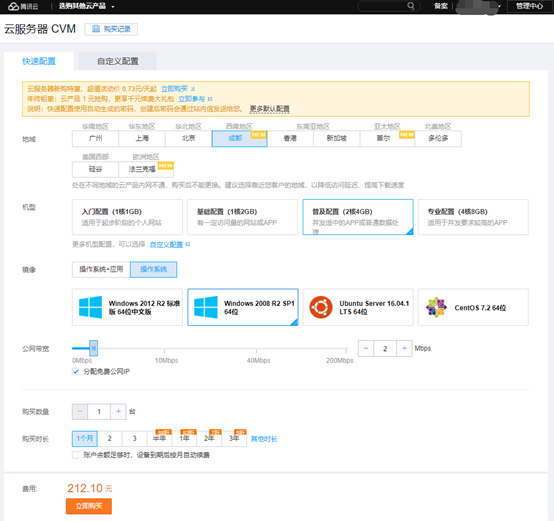The height and width of the screenshot is (521, 554).
Task: Choose 入门配置 (1核1GB) model
Action: 127,217
